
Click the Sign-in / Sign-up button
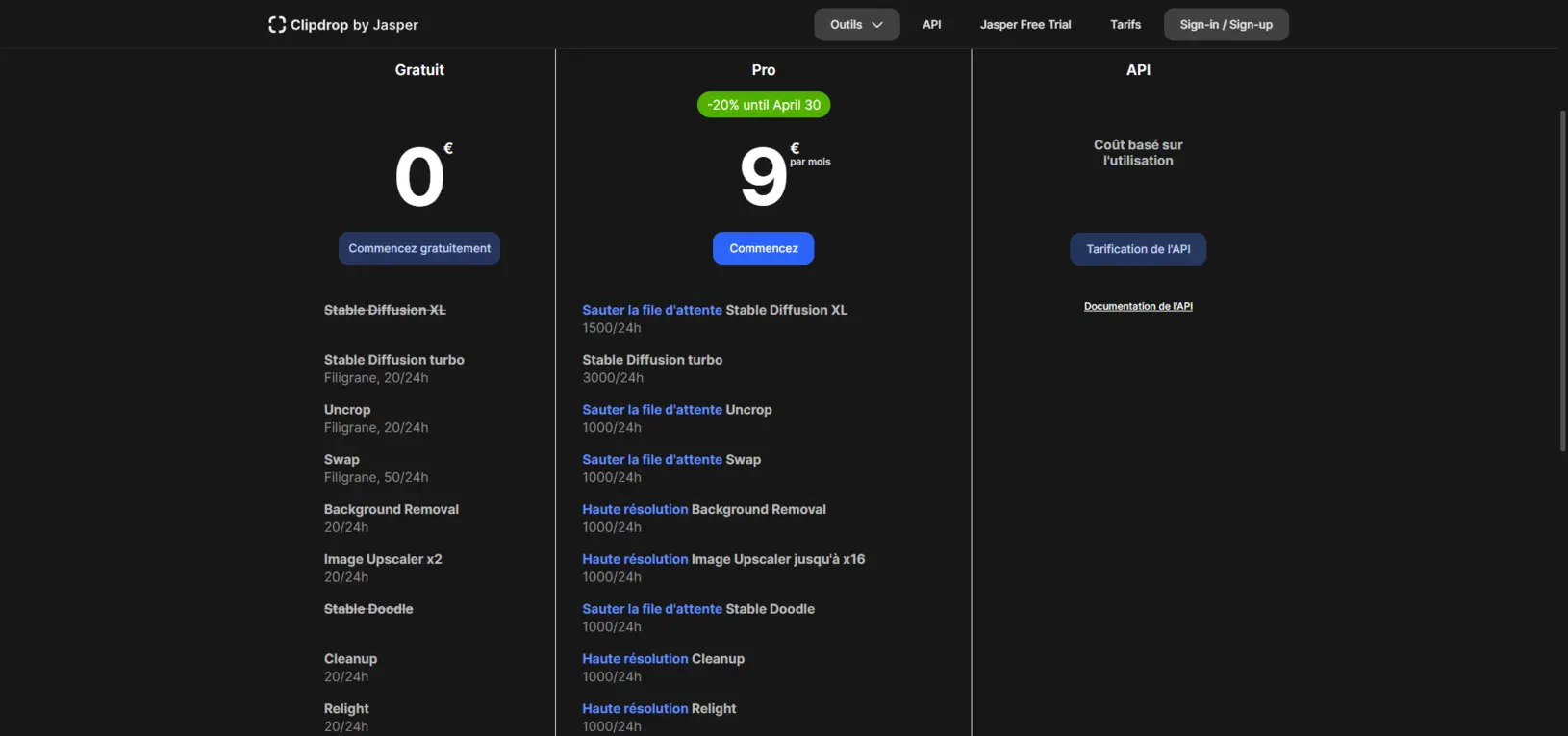click(x=1227, y=25)
